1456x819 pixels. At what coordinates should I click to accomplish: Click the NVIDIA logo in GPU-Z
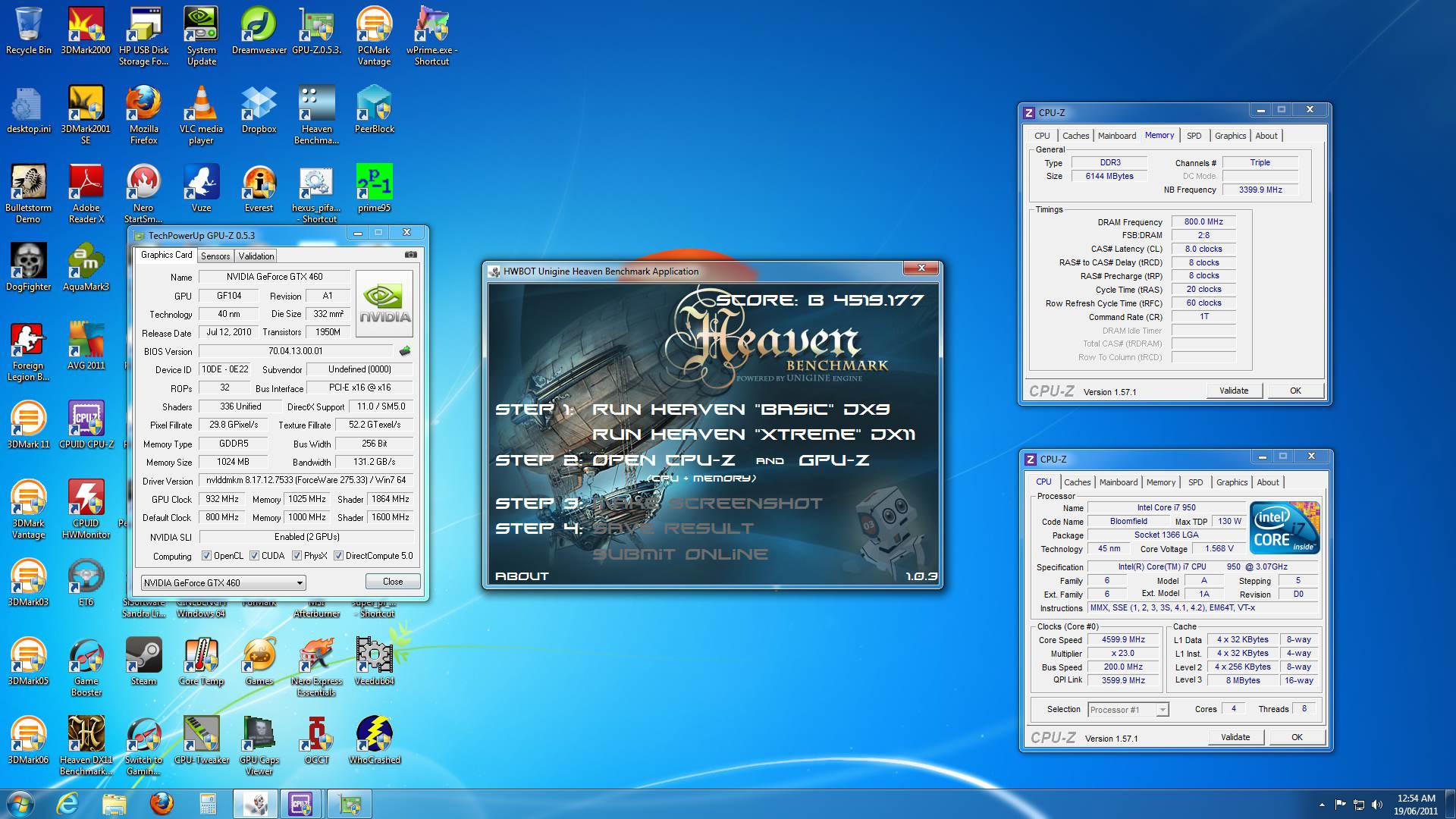pyautogui.click(x=385, y=303)
